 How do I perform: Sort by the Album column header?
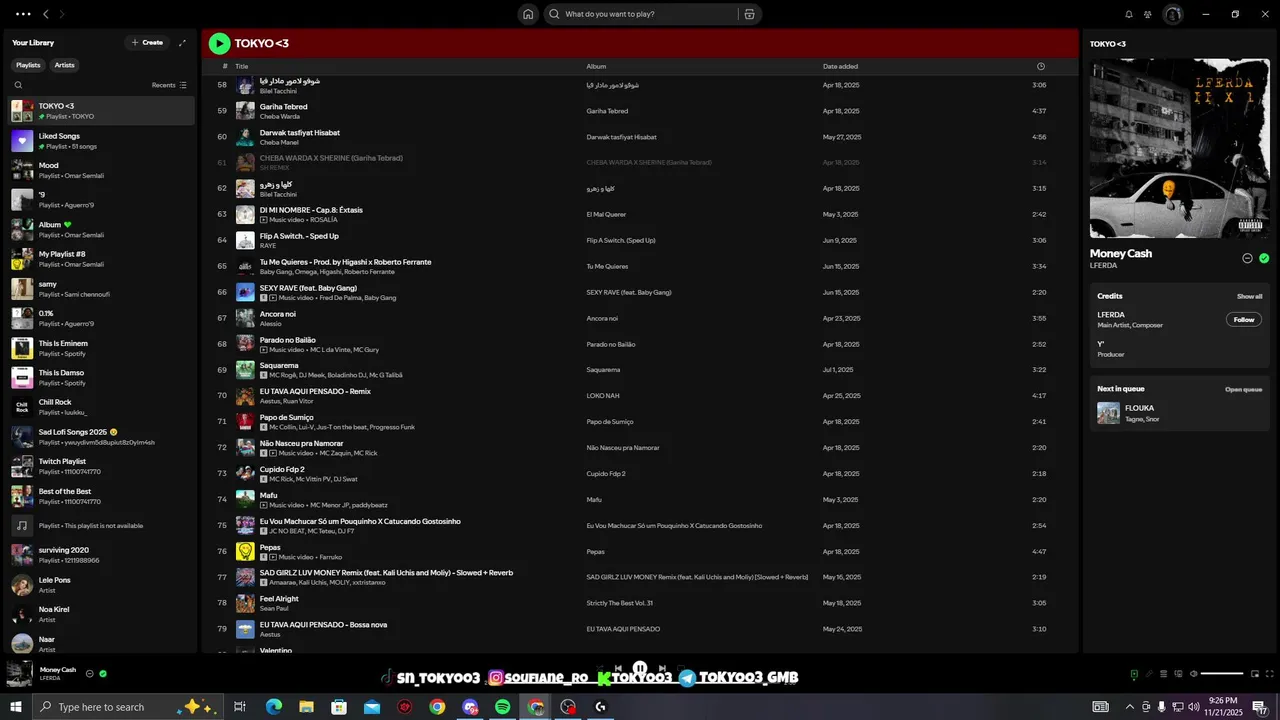(596, 66)
